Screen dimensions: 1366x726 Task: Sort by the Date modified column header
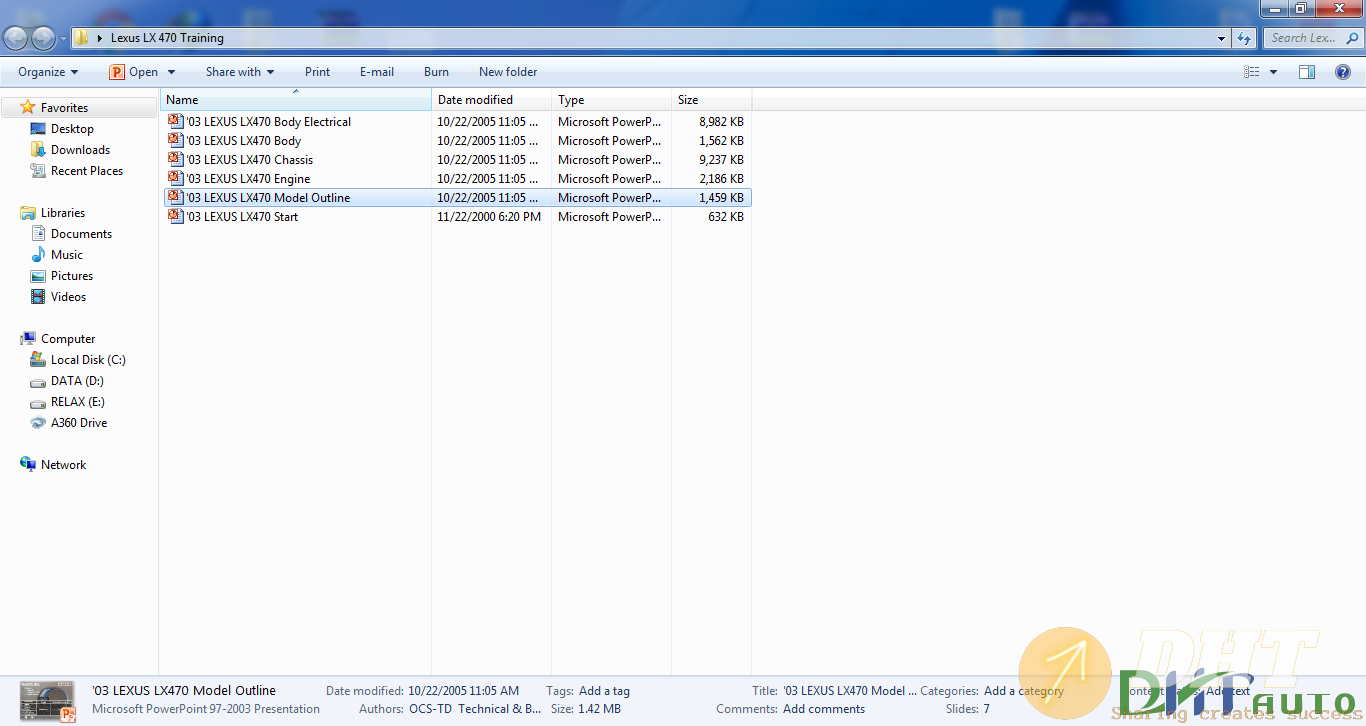[492, 100]
